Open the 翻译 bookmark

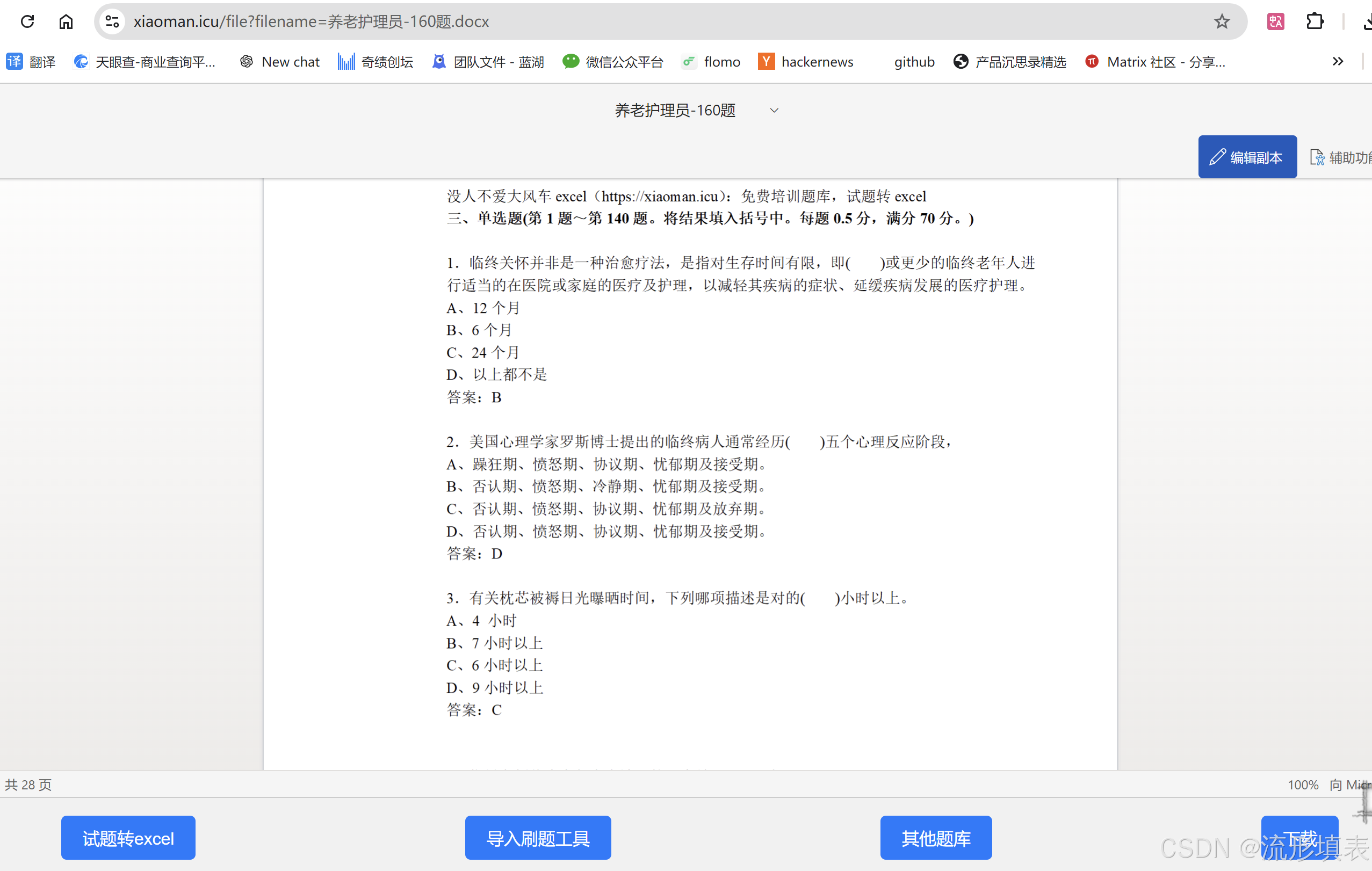point(31,62)
